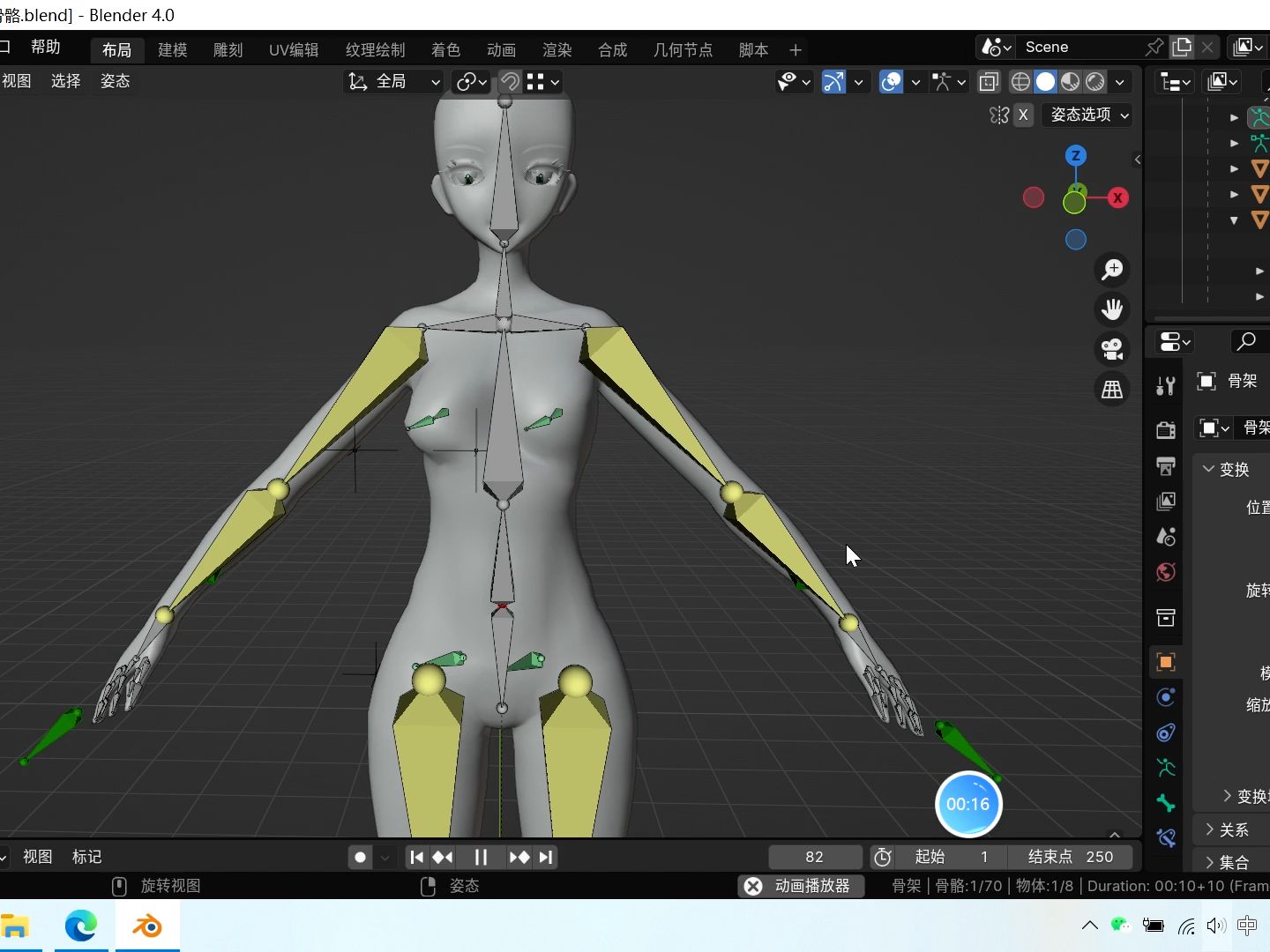Open the Bone properties tab
1270x952 pixels.
(1166, 803)
